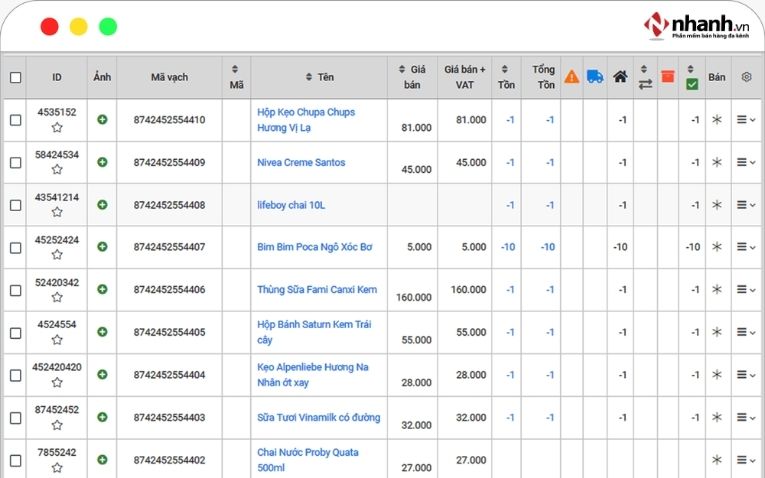Open actions menu for Chai Nước Proby

click(746, 459)
